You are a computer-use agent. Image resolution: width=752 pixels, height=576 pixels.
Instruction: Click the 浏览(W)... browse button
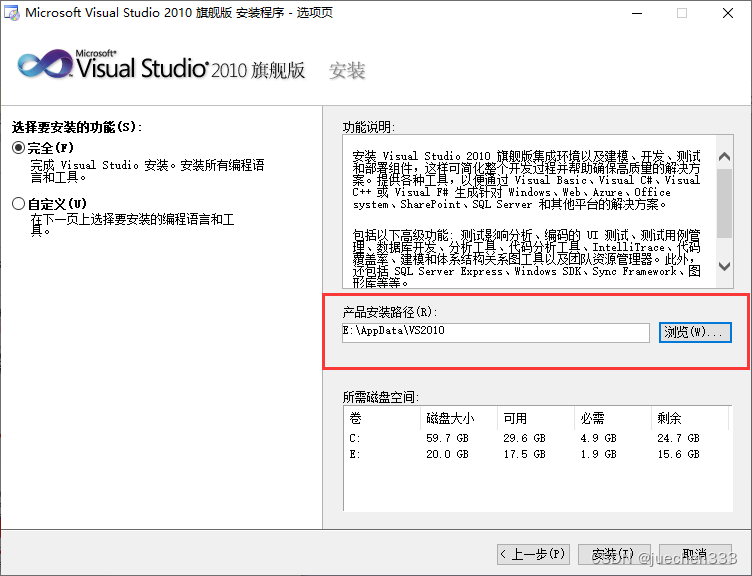(695, 332)
